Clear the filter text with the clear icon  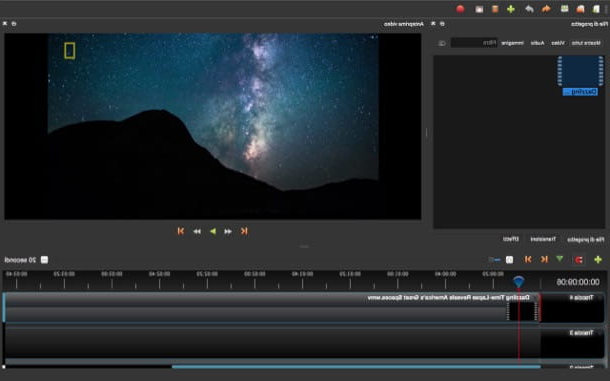coord(442,43)
